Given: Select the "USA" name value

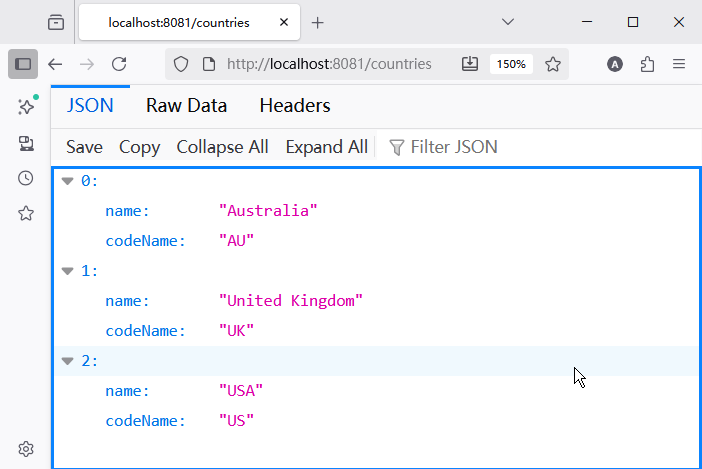Looking at the screenshot, I should click(241, 391).
